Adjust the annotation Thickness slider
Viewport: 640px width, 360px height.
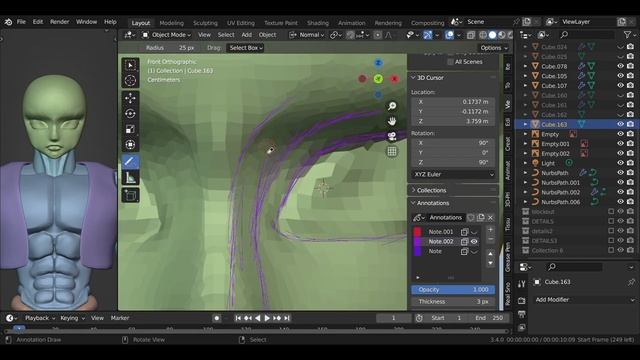[453, 302]
